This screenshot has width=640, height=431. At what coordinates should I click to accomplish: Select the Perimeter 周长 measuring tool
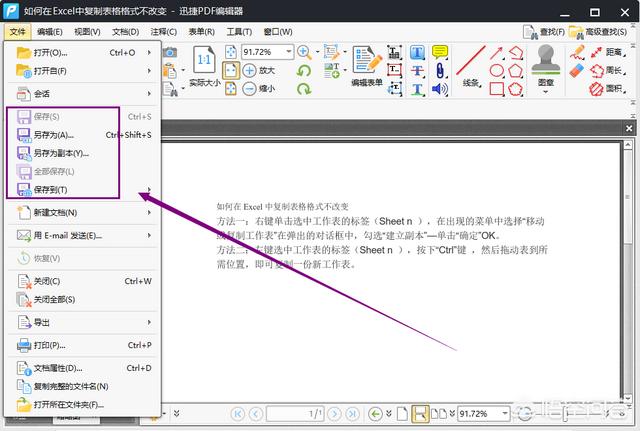(x=607, y=70)
